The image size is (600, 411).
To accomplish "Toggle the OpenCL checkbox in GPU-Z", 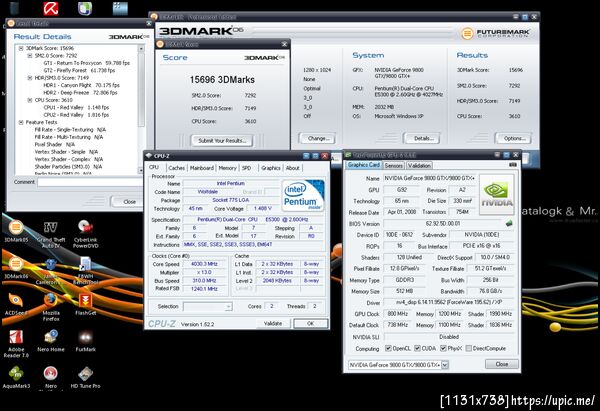I will pyautogui.click(x=388, y=348).
